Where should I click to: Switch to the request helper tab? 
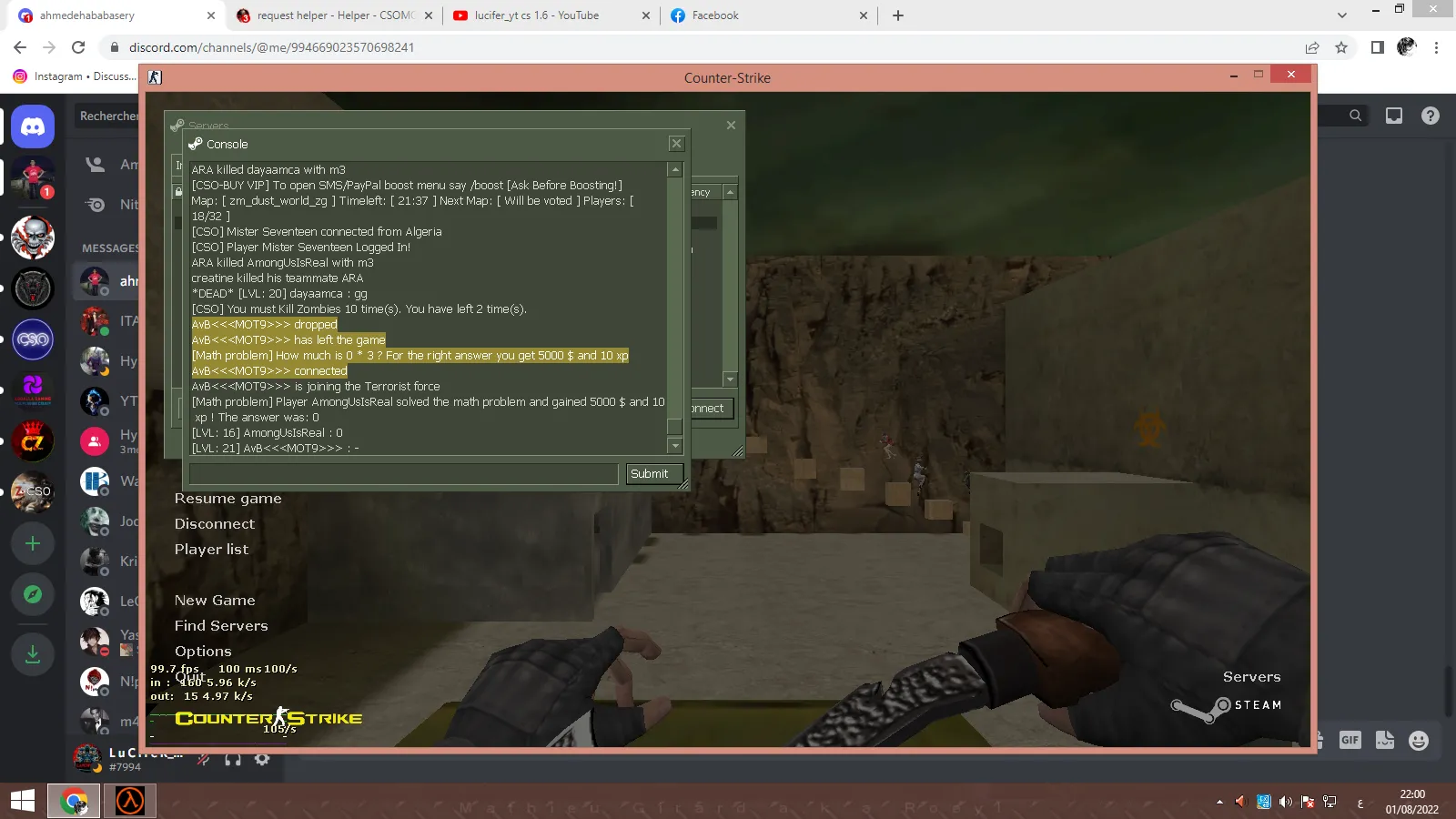tap(332, 15)
